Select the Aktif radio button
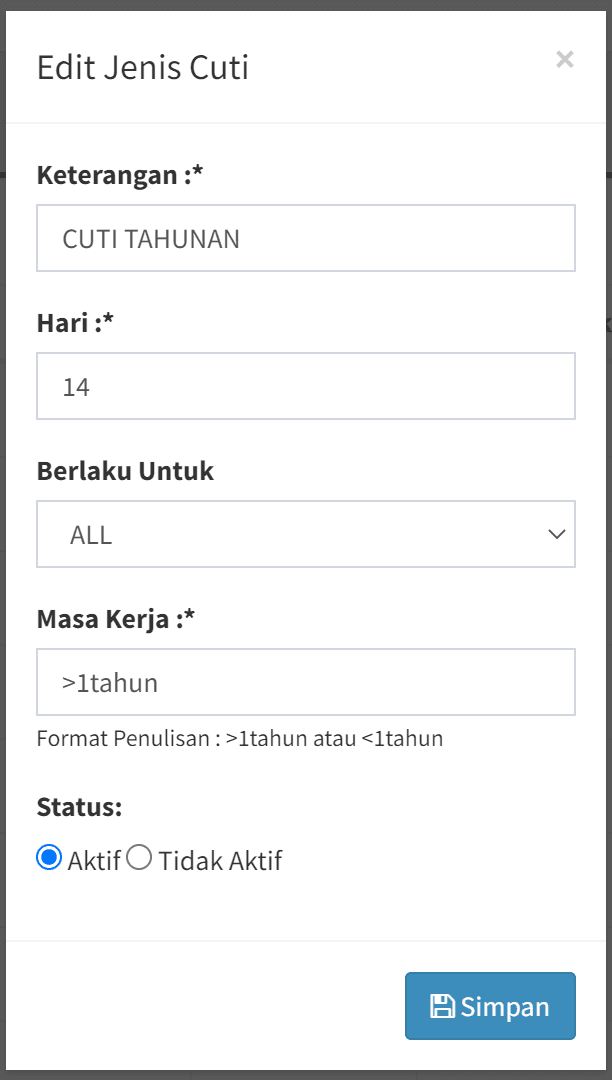Image resolution: width=612 pixels, height=1080 pixels. (x=49, y=858)
